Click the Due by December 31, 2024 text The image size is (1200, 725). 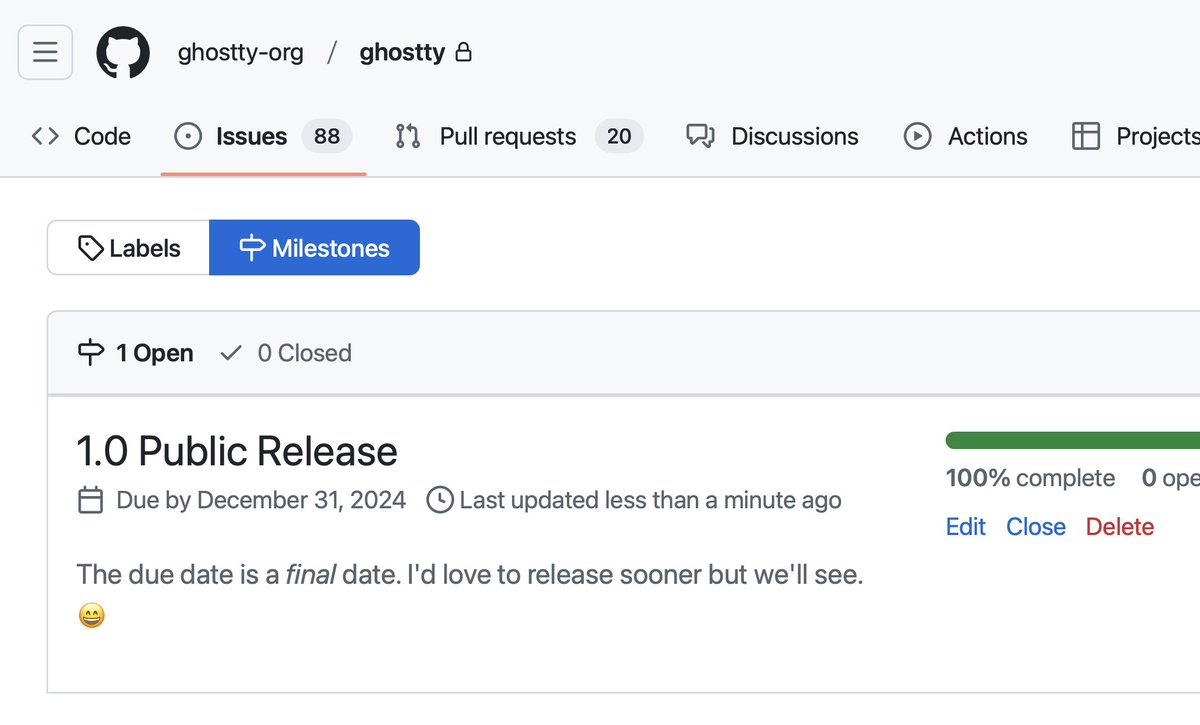click(x=261, y=500)
